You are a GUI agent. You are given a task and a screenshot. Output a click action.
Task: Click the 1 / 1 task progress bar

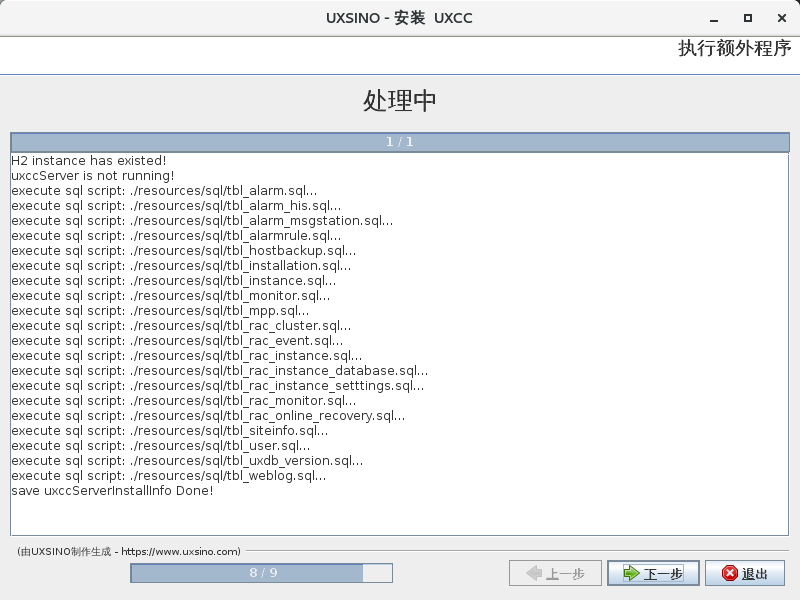pos(399,142)
